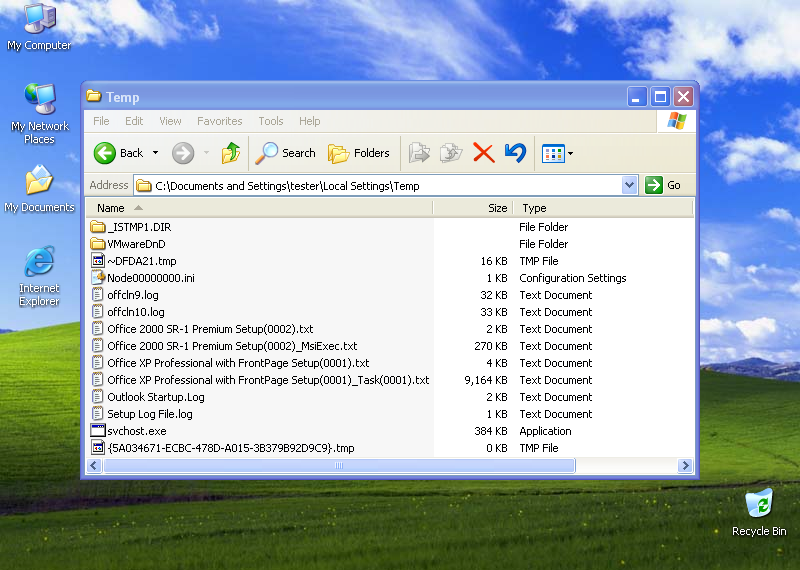Open the Views dropdown button
The height and width of the screenshot is (570, 800).
(x=557, y=153)
